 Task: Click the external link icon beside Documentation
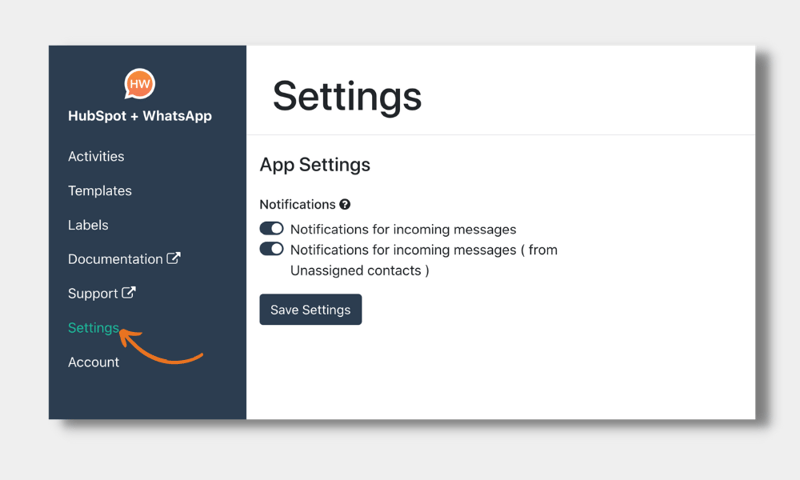[x=174, y=258]
